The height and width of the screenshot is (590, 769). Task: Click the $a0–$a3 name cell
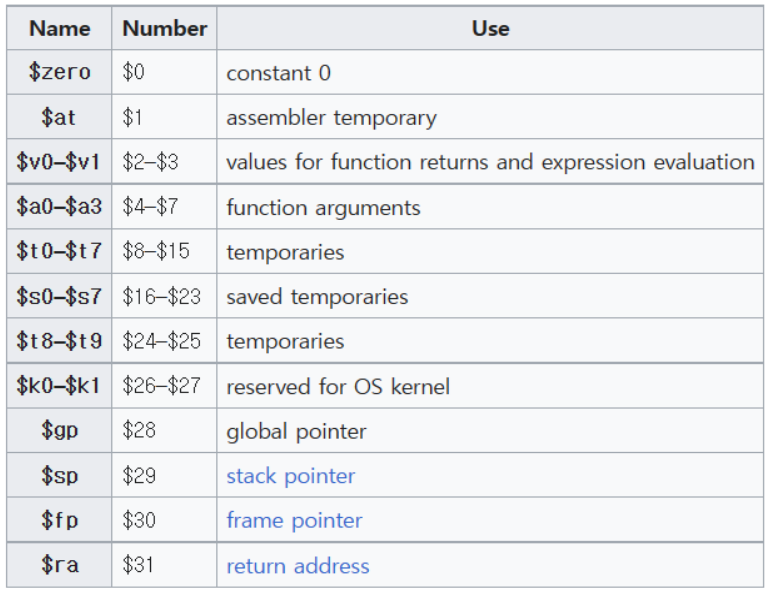(59, 207)
